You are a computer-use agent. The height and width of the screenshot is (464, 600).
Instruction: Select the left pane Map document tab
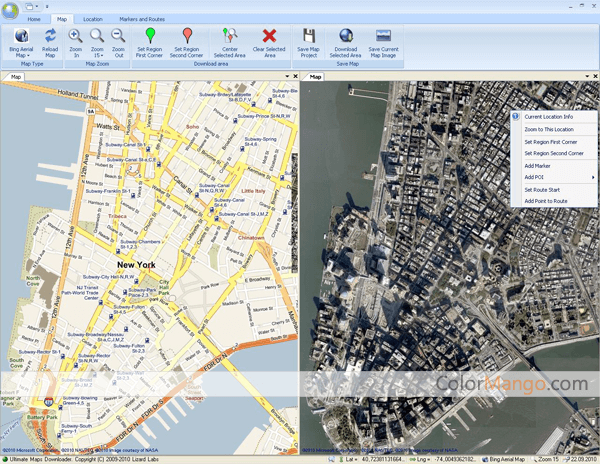[16, 77]
